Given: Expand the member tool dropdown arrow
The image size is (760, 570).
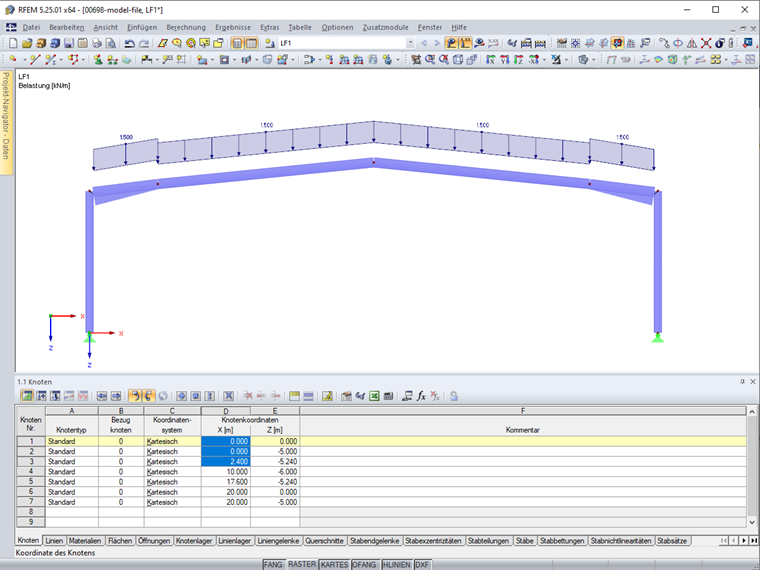Looking at the screenshot, I should pyautogui.click(x=157, y=60).
